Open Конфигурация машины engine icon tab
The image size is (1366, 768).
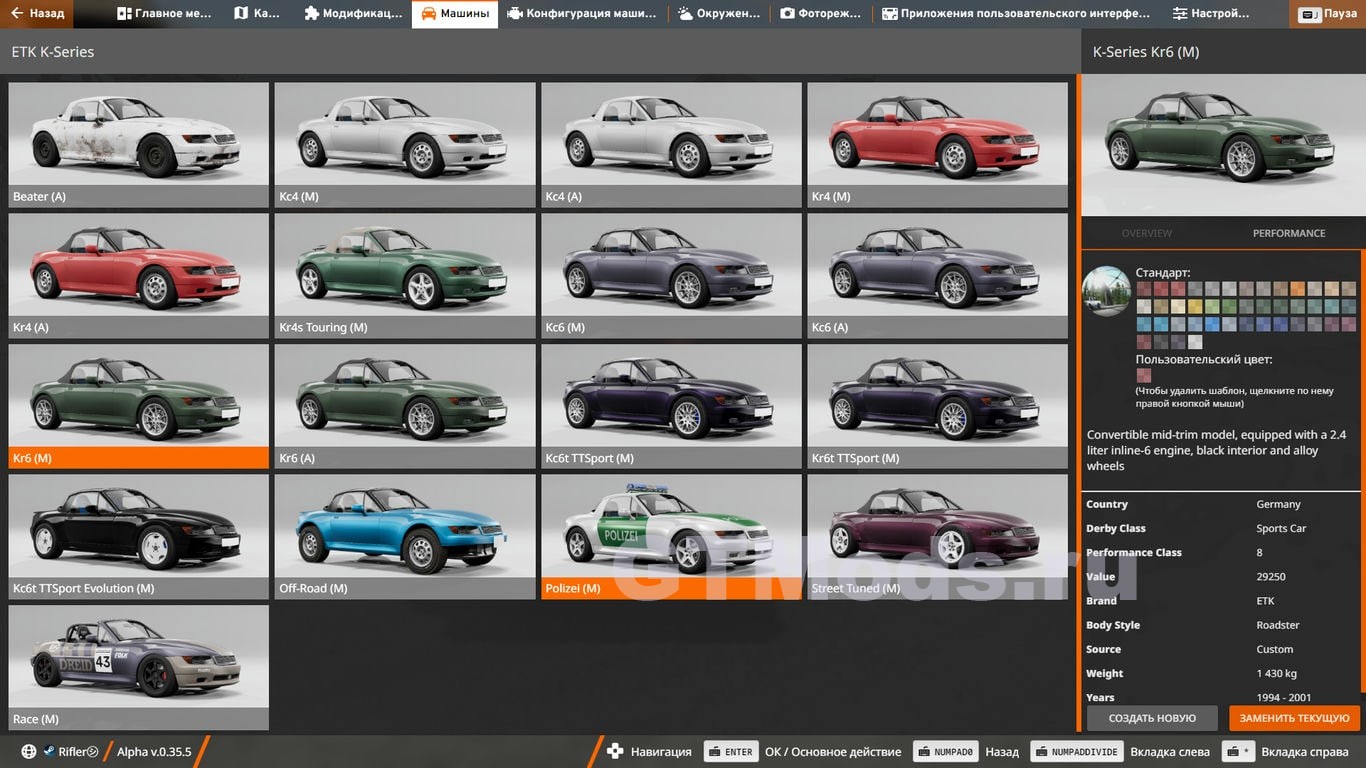[515, 14]
